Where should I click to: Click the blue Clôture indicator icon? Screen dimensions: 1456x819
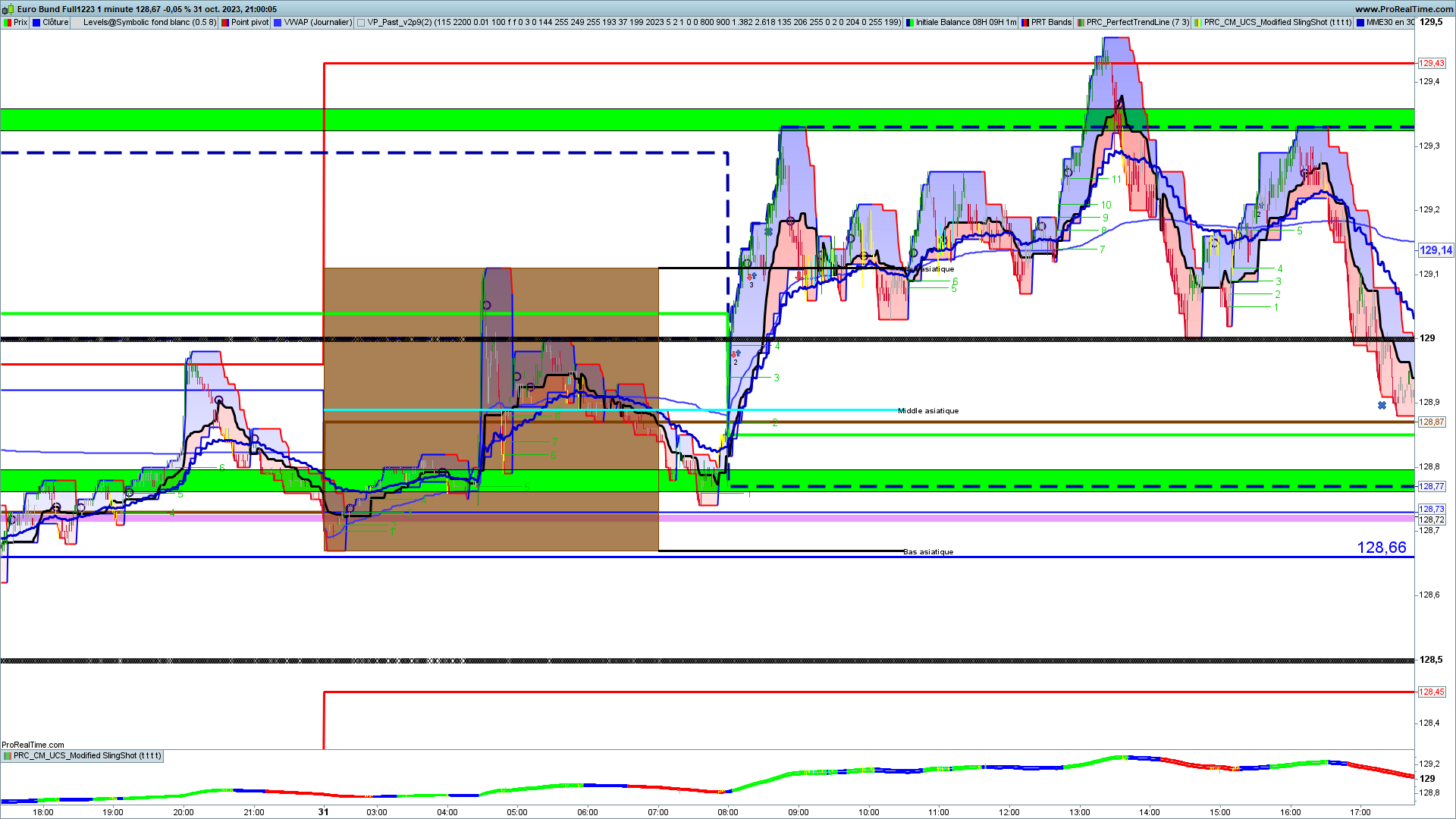point(36,23)
